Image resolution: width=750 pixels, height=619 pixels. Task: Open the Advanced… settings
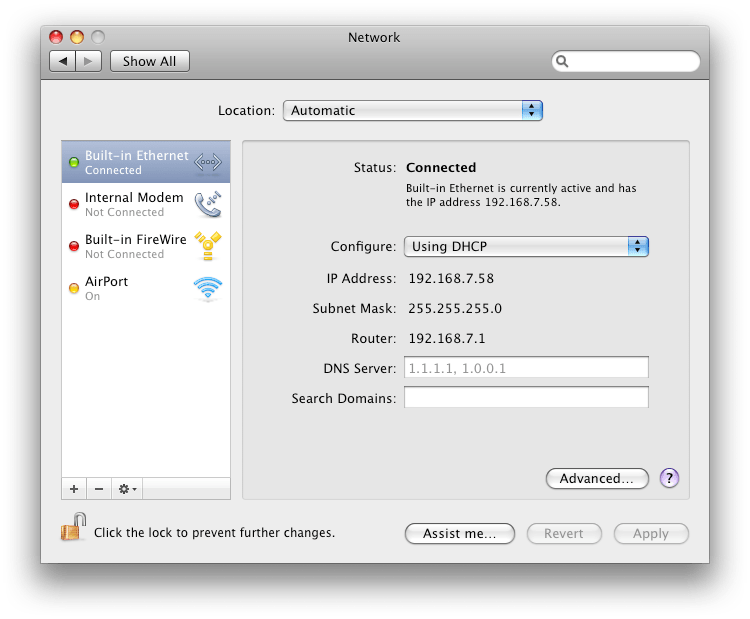597,478
